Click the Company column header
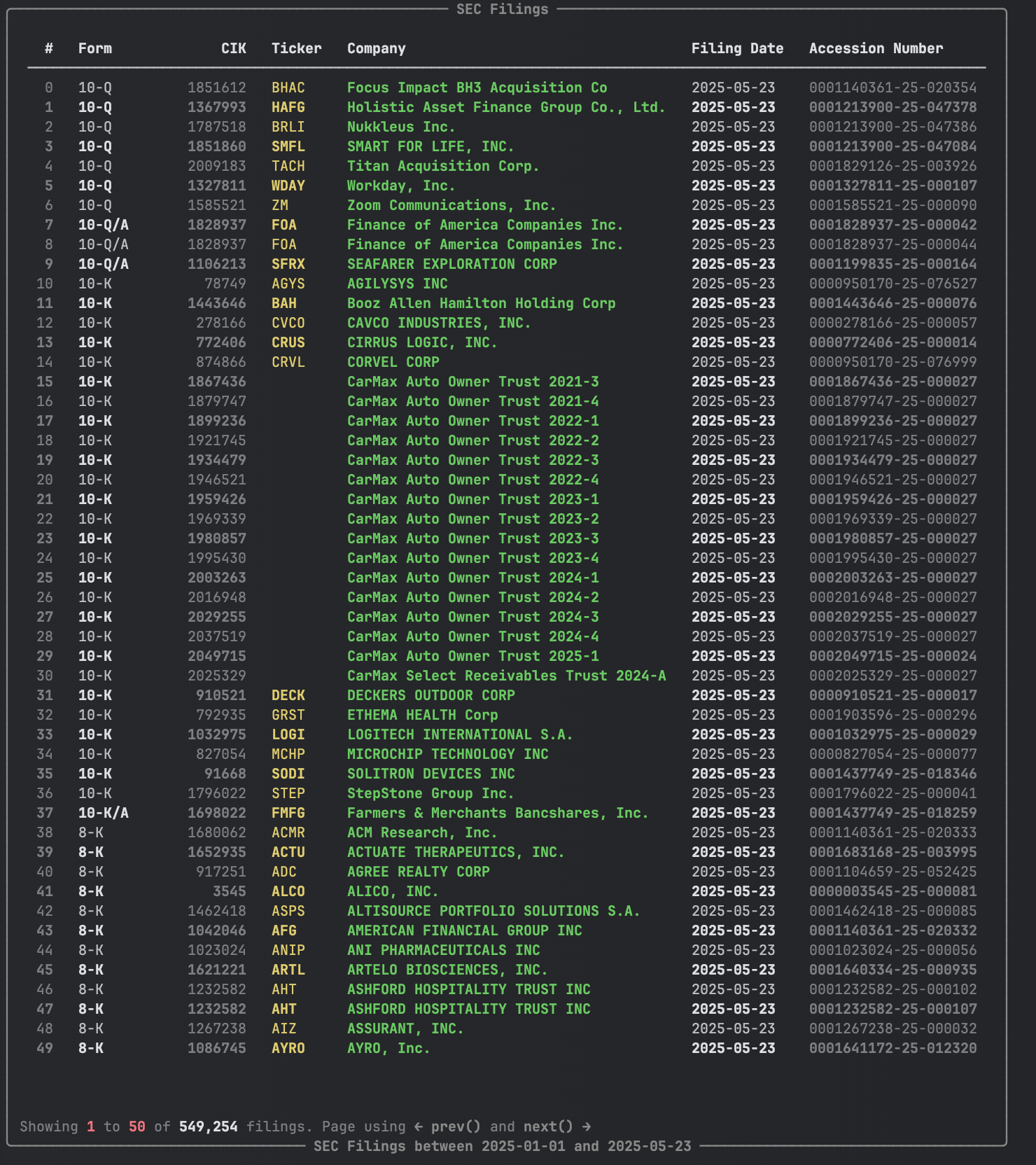Viewport: 1036px width, 1165px height. [x=376, y=48]
